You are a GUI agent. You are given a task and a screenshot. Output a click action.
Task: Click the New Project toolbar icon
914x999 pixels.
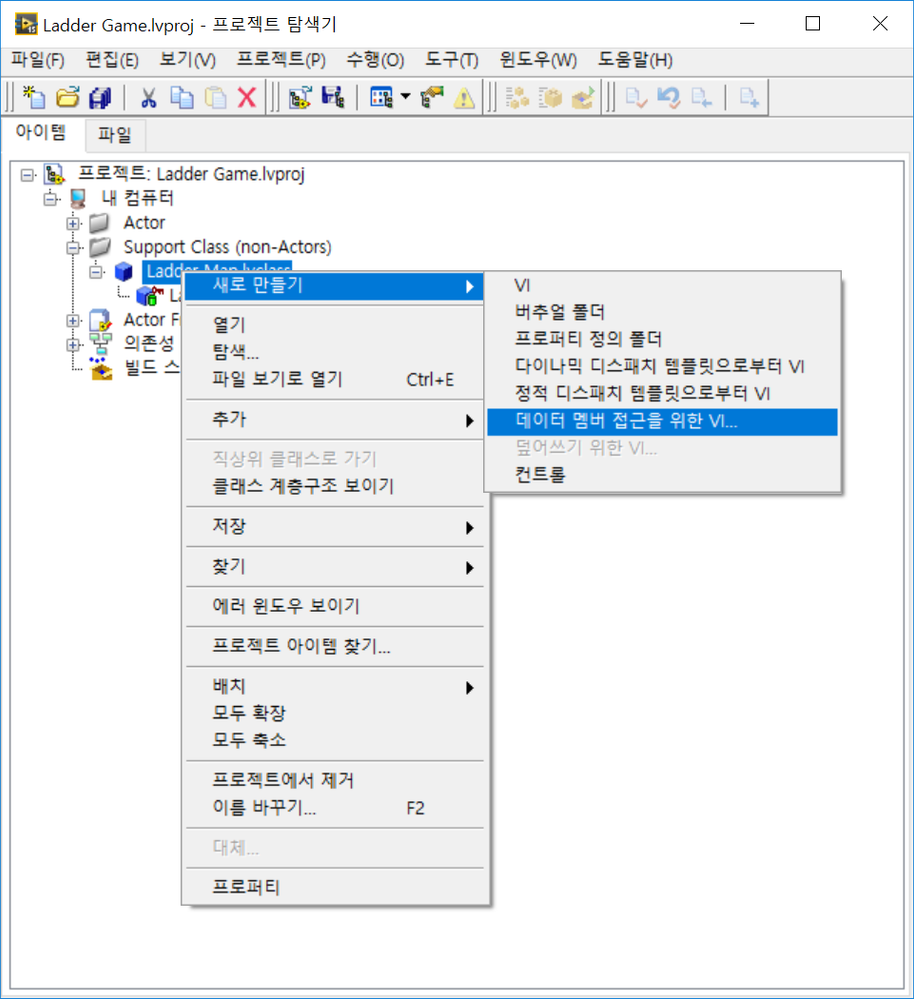(34, 97)
